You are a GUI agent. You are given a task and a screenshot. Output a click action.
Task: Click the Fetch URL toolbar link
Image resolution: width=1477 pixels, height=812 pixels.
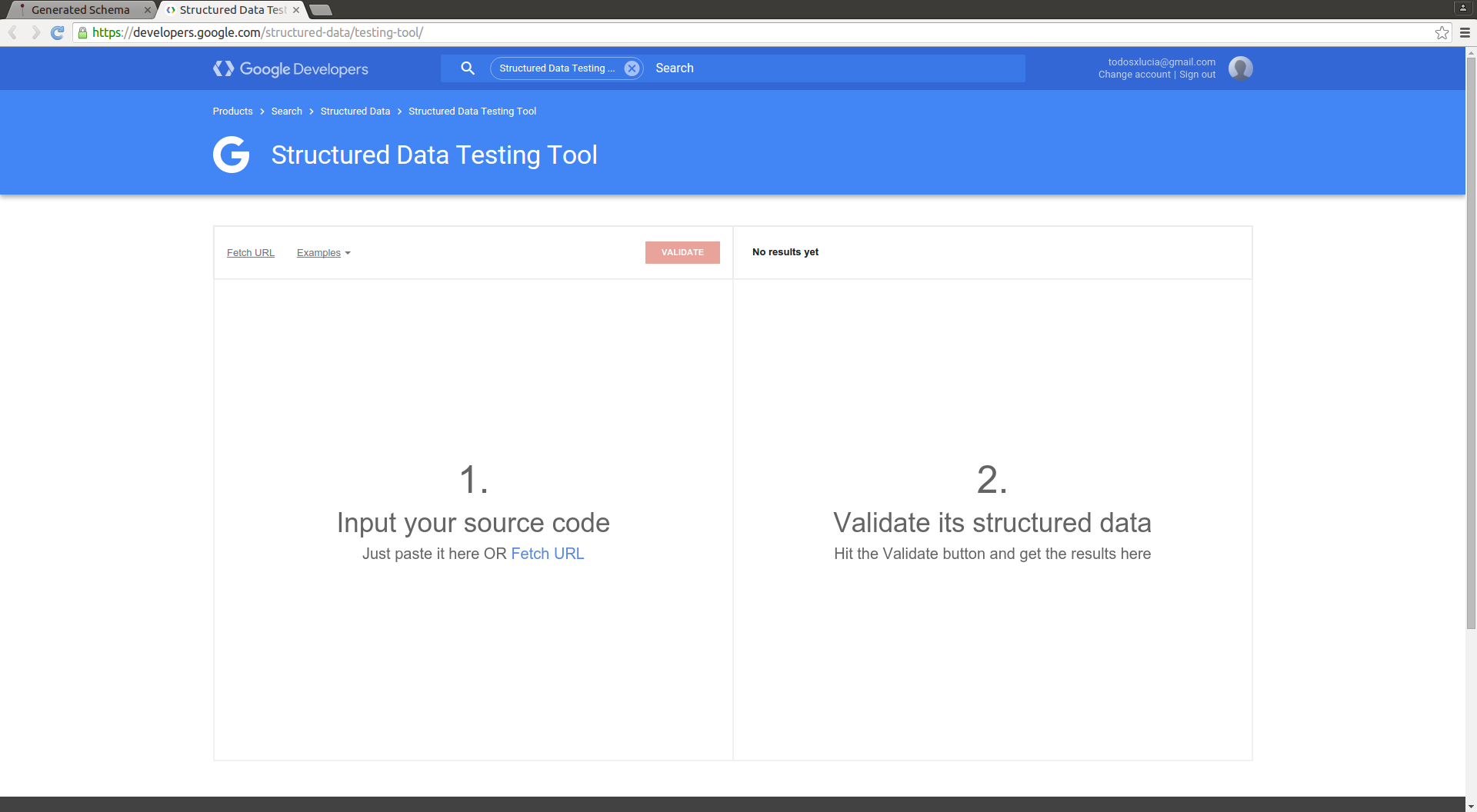(x=251, y=253)
